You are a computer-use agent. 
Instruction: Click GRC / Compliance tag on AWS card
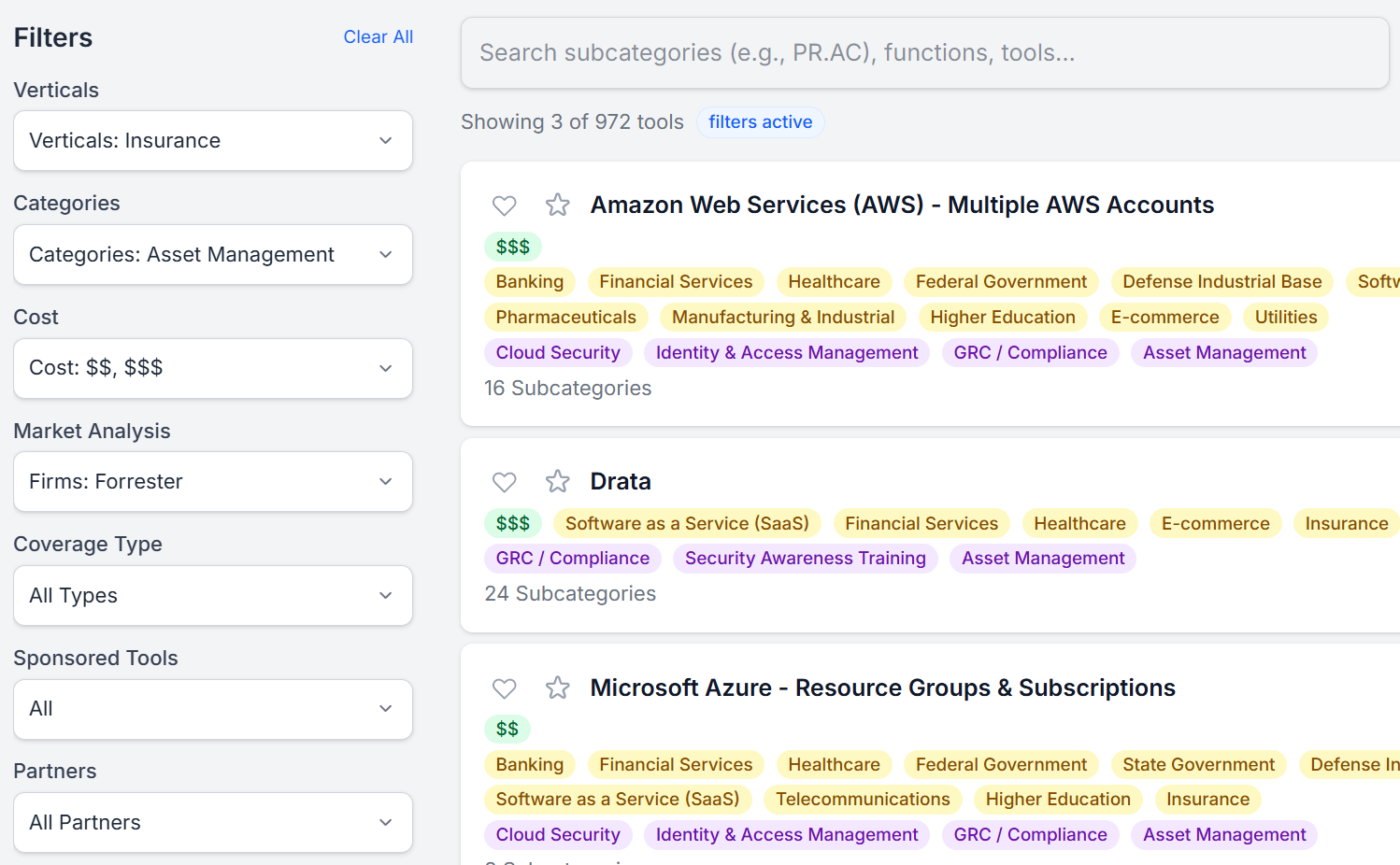[x=1030, y=353]
